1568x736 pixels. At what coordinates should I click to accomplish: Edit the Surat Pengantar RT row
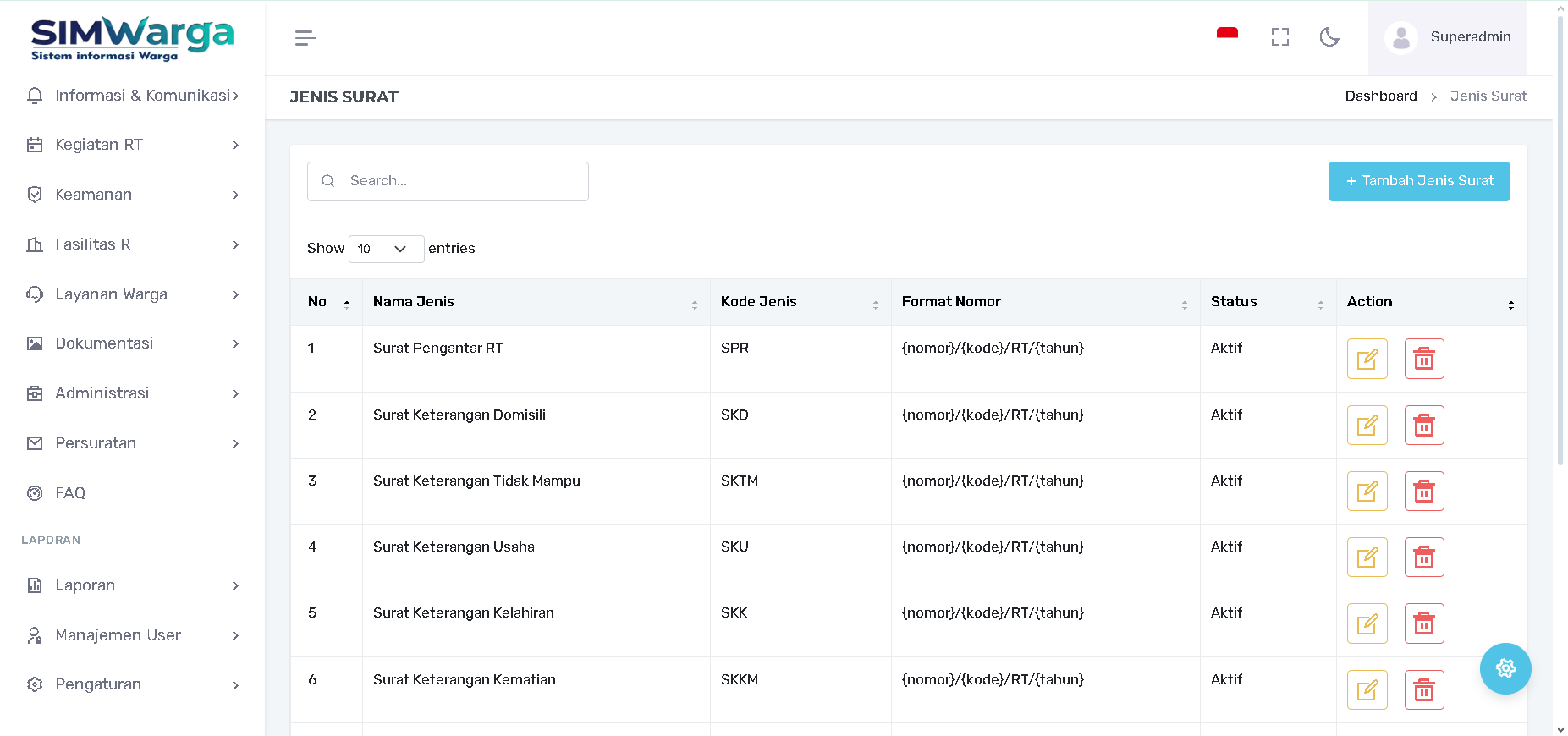1367,359
